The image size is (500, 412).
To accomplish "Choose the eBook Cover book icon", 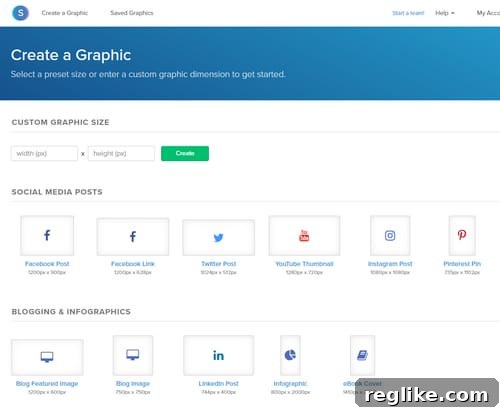I will pyautogui.click(x=362, y=355).
